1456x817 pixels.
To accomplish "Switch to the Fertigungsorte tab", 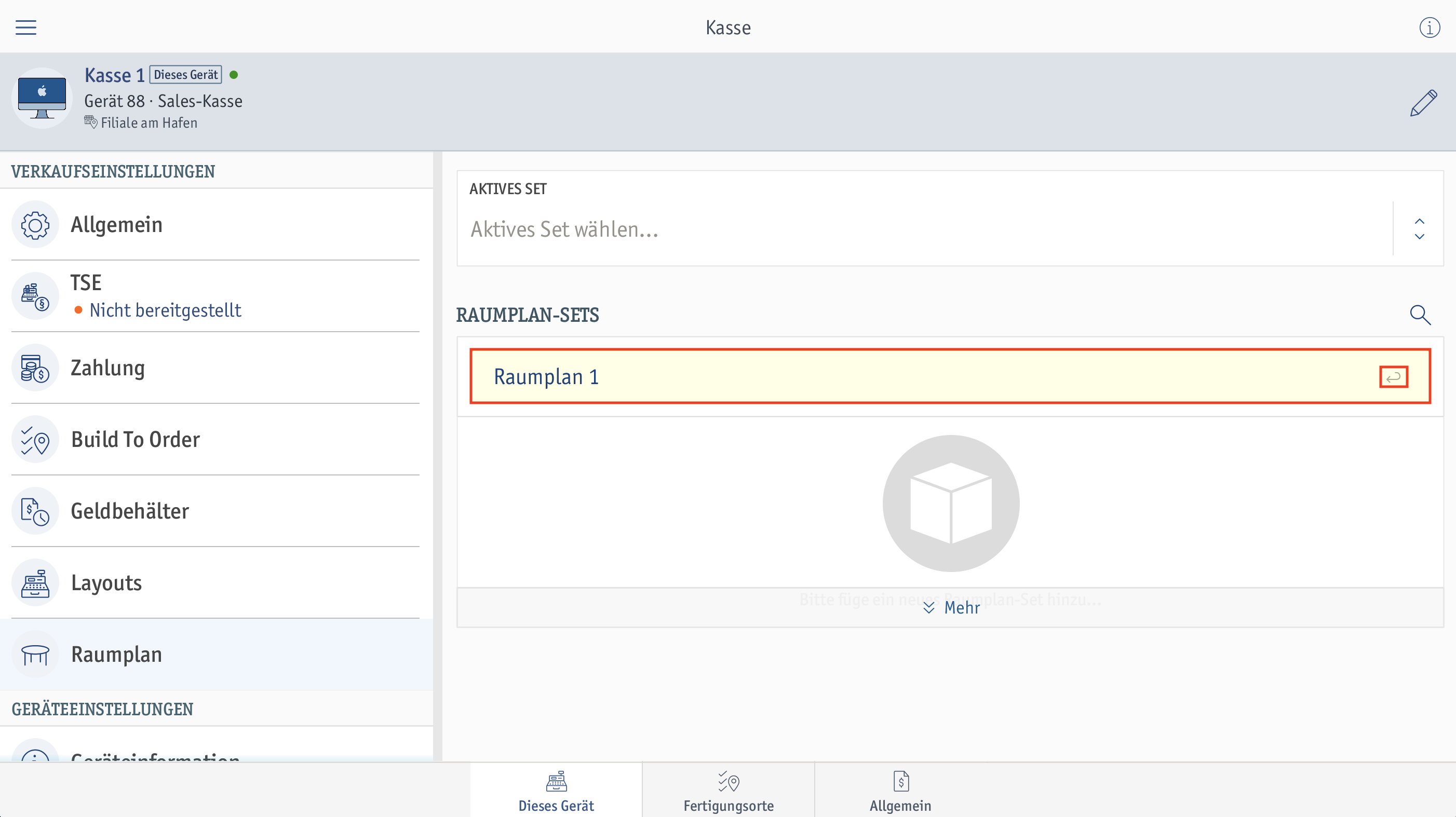I will click(x=729, y=790).
